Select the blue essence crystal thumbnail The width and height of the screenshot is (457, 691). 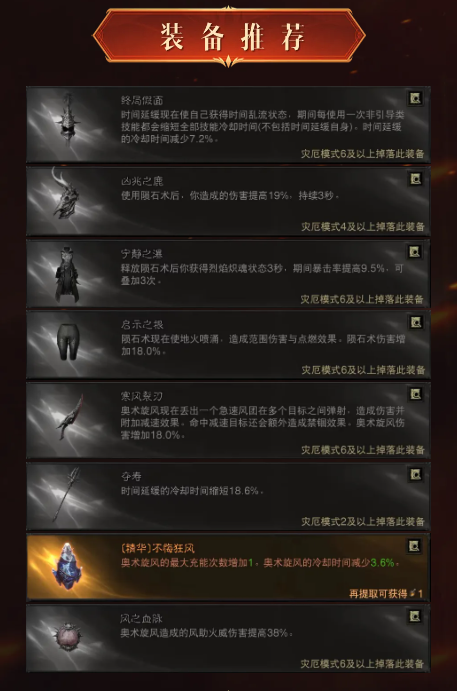66,566
